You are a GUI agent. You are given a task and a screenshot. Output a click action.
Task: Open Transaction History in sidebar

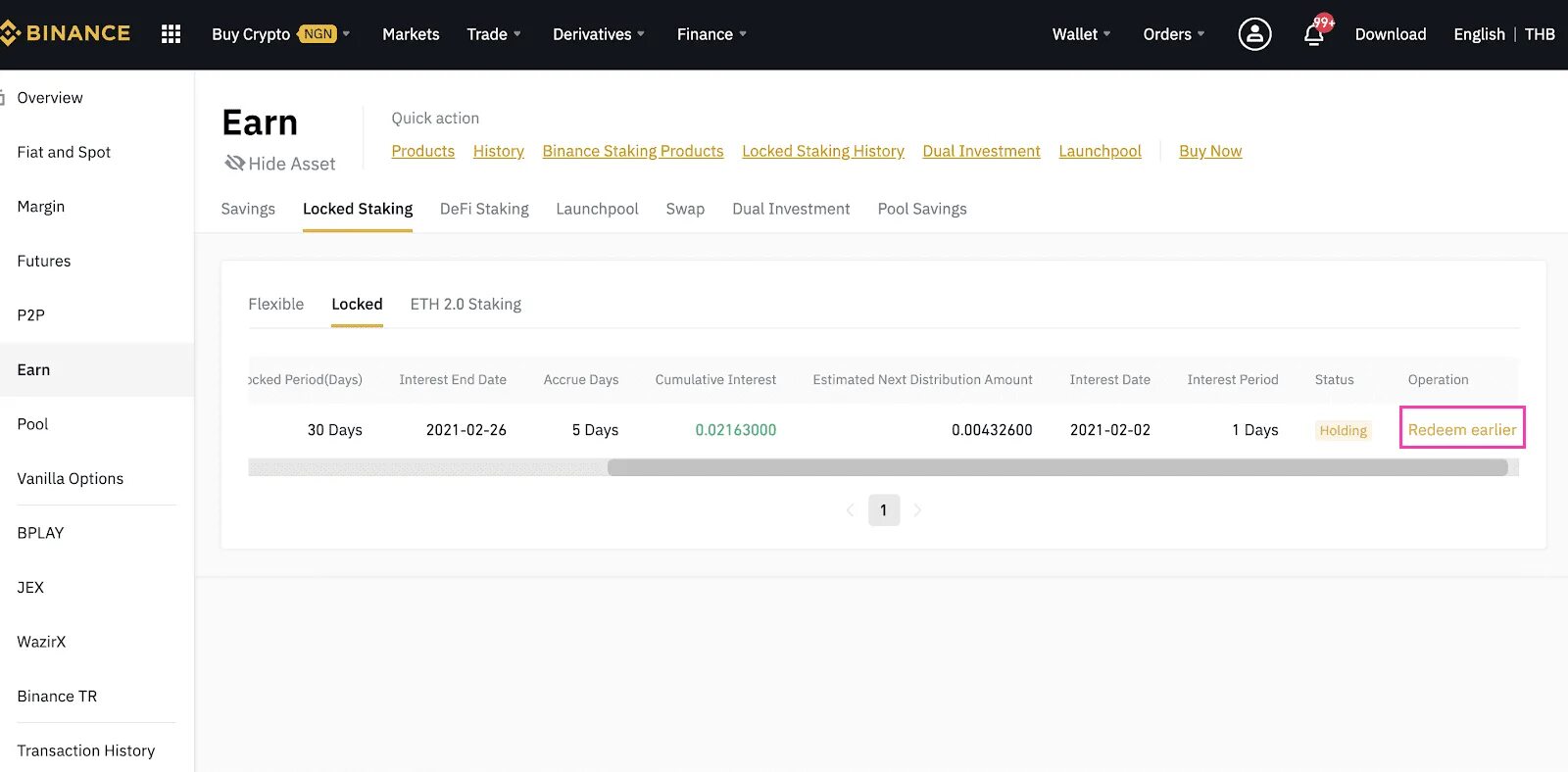click(86, 750)
